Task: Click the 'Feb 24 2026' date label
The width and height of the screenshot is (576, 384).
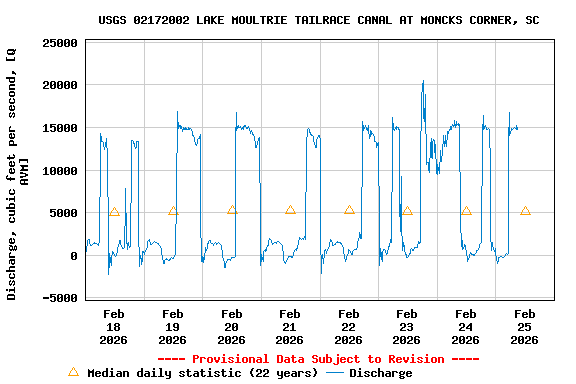Action: coord(465,327)
